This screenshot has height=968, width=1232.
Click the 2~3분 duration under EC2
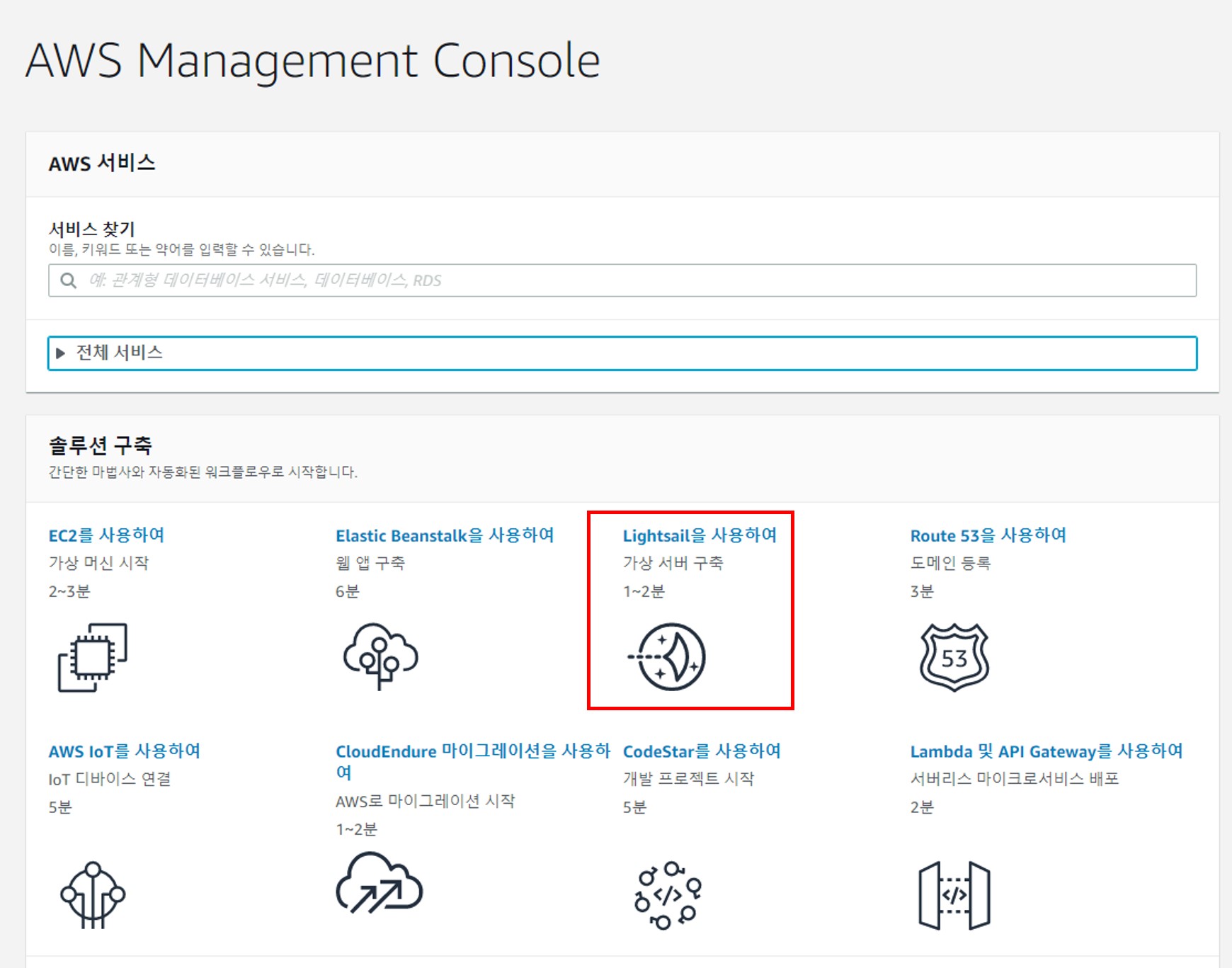(69, 591)
